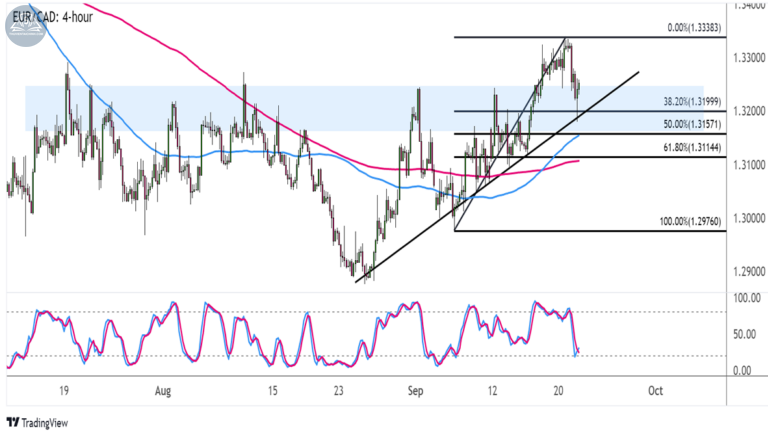This screenshot has width=768, height=432.
Task: Select the 0.00%(1.33383) Fibonacci label
Action: tap(694, 28)
